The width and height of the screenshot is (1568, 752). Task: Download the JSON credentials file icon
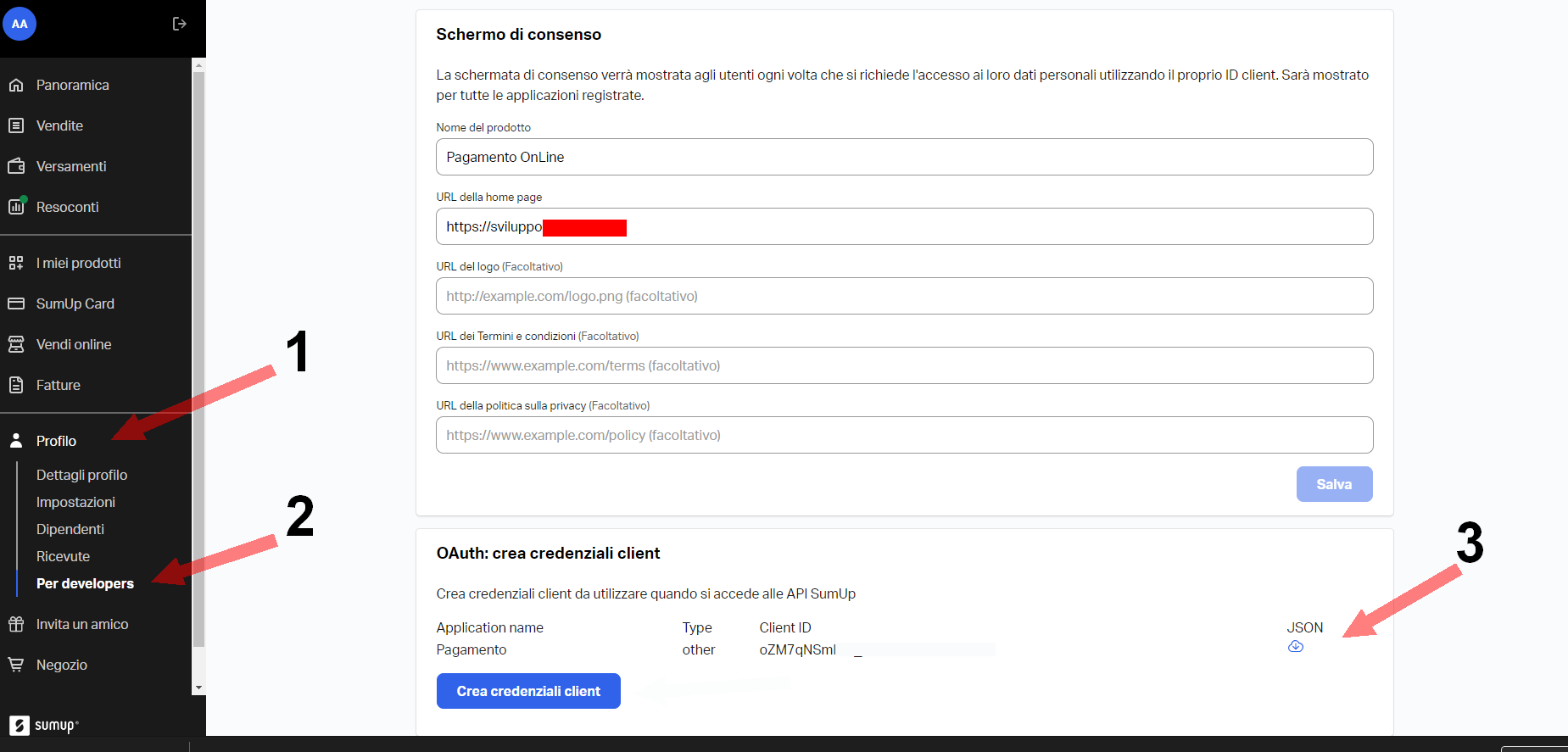(x=1295, y=646)
